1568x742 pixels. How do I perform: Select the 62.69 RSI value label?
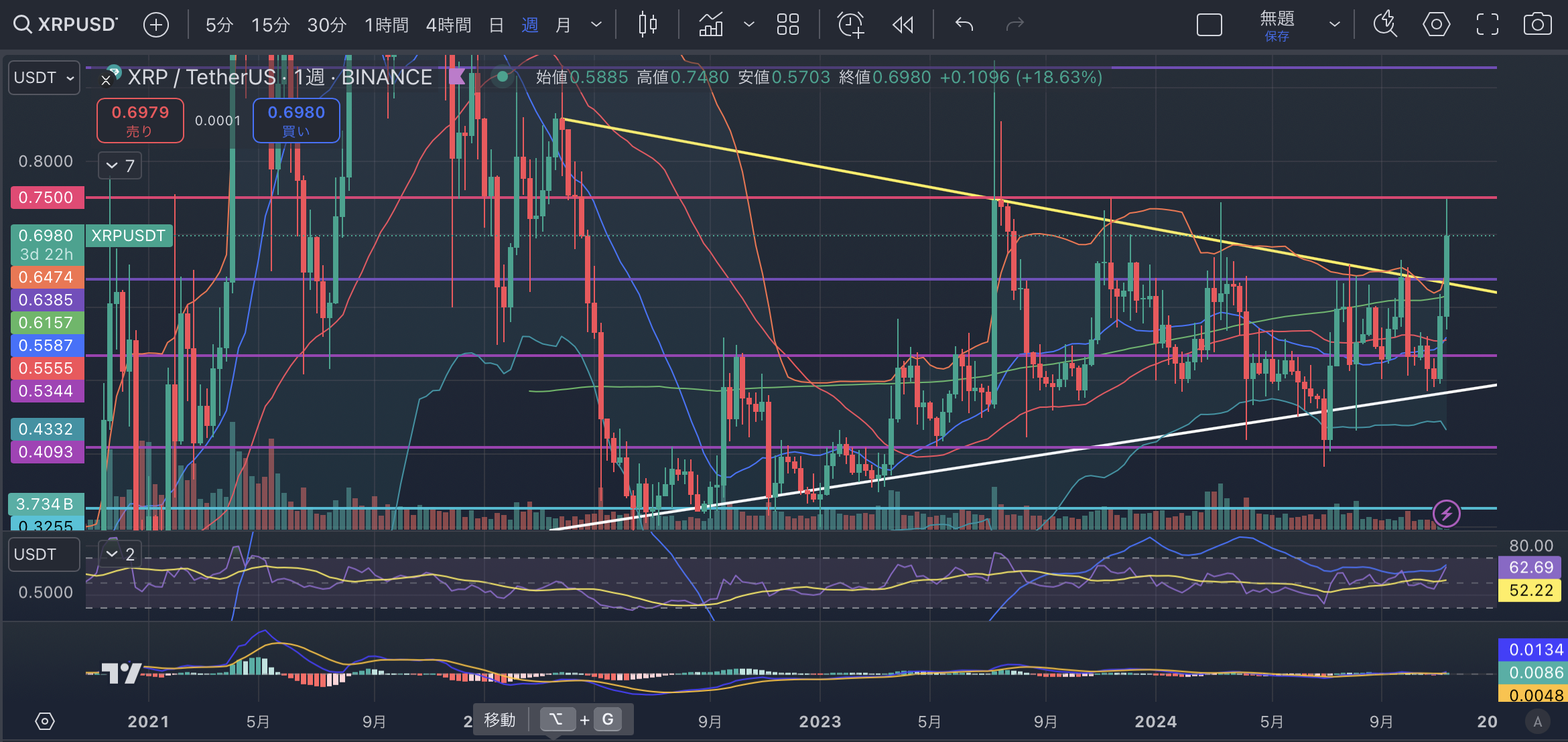point(1530,567)
